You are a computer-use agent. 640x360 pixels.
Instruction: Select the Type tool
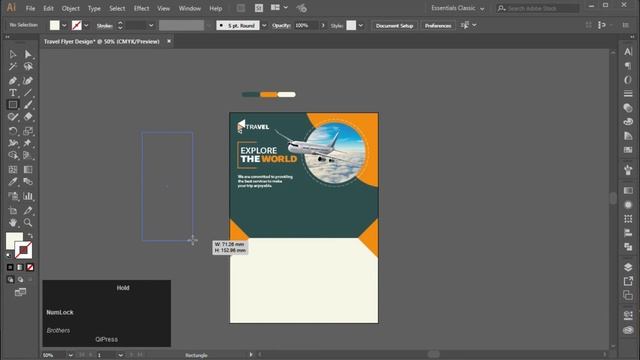[13, 93]
